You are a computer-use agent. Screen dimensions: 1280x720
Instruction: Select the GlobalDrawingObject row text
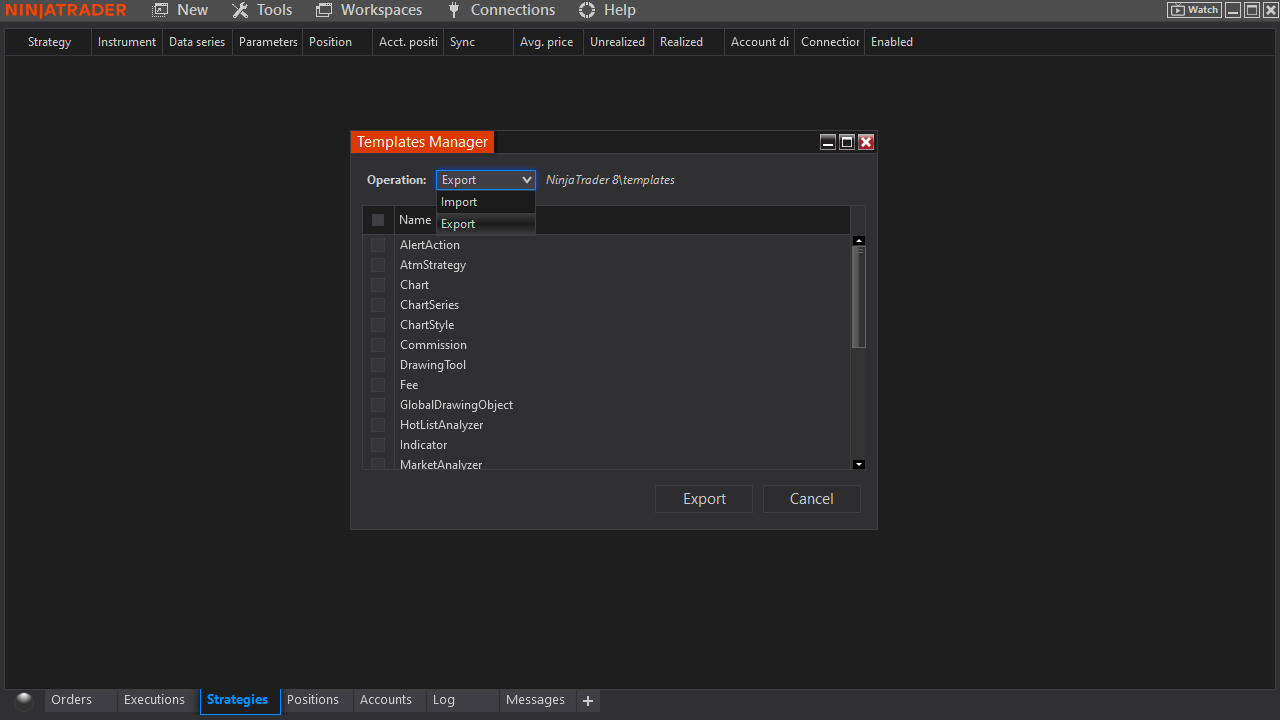pyautogui.click(x=456, y=405)
